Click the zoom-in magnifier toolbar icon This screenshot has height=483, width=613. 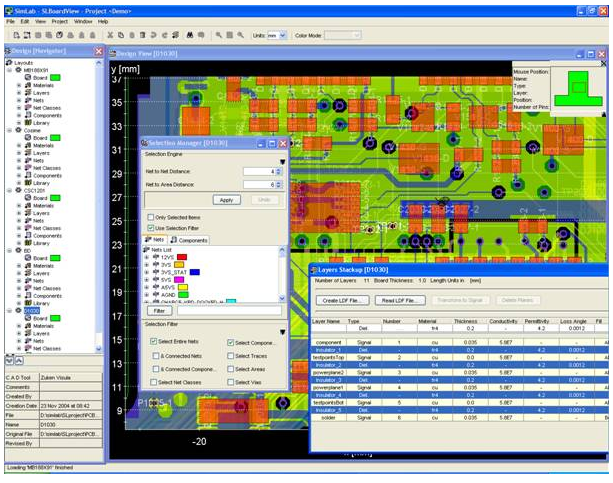(x=219, y=35)
